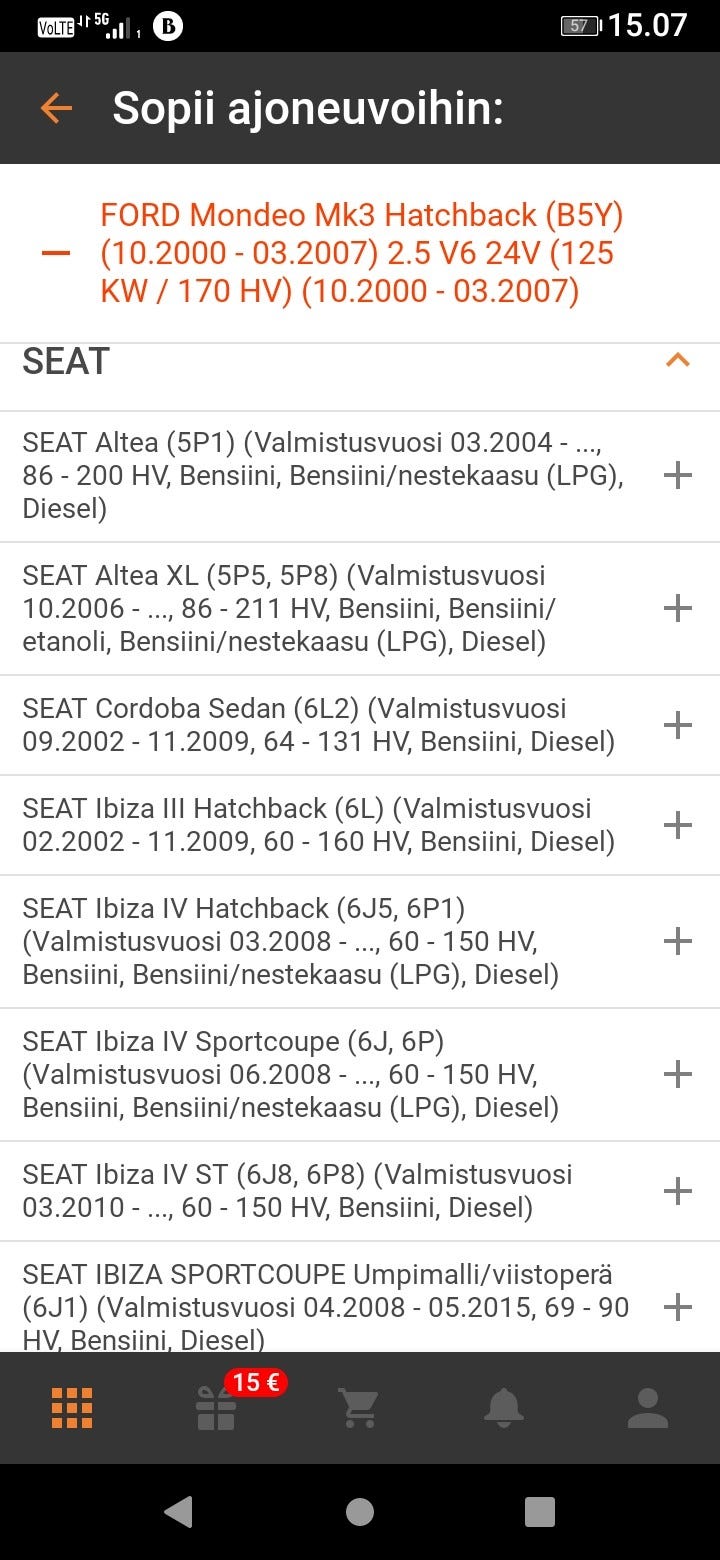Screen dimensions: 720x1560
Task: Open notifications bell
Action: [503, 1408]
